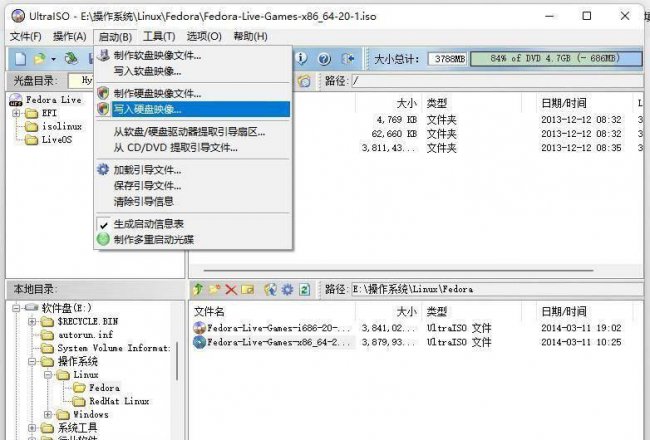Open the 工具(T) menu

pos(159,36)
